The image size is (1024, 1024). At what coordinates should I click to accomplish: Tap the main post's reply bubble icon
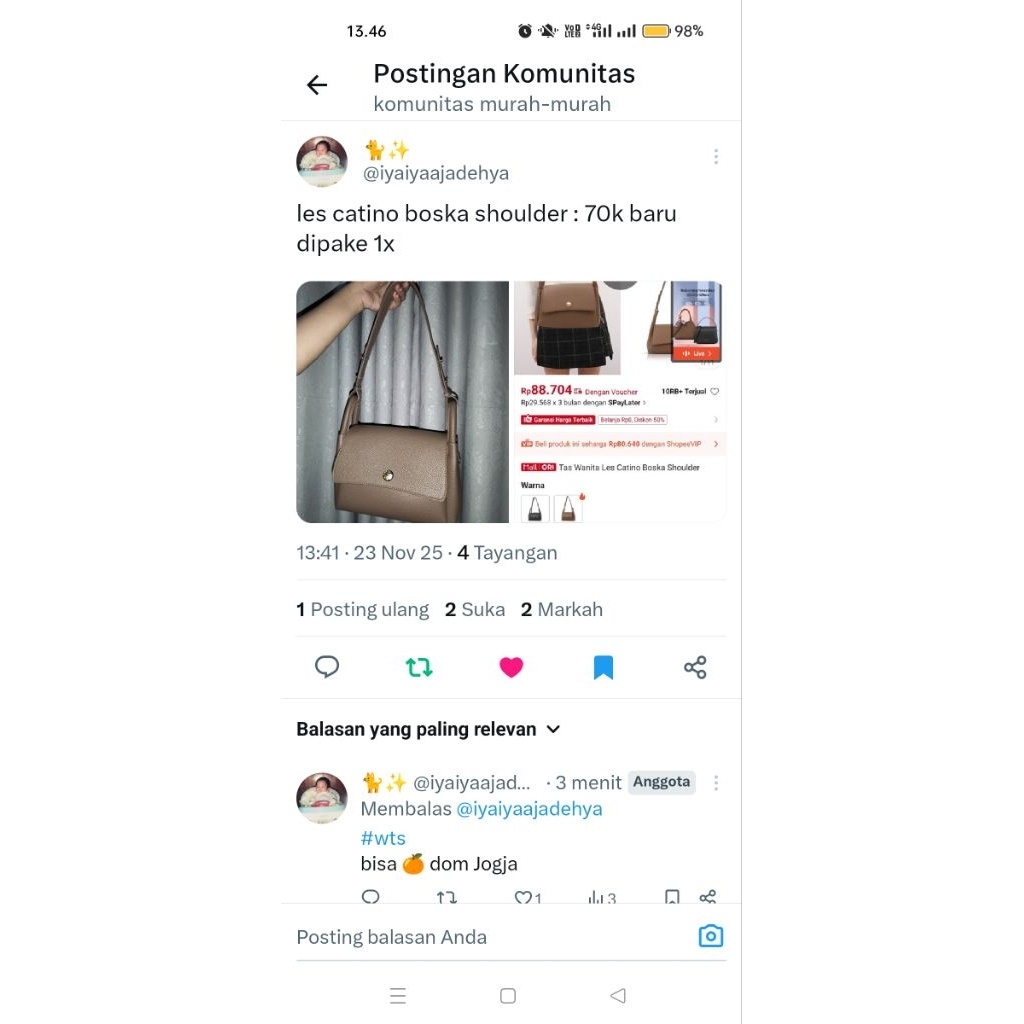[x=327, y=667]
